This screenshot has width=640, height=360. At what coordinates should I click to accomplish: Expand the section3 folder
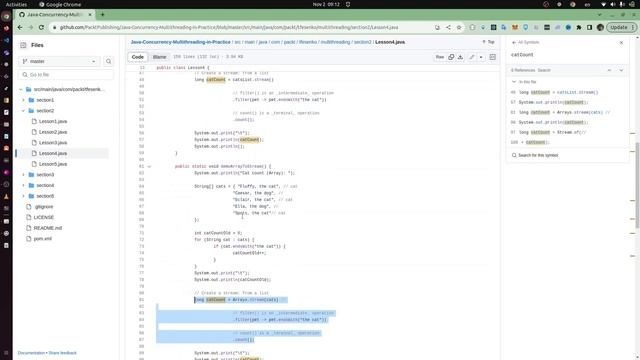[23, 175]
